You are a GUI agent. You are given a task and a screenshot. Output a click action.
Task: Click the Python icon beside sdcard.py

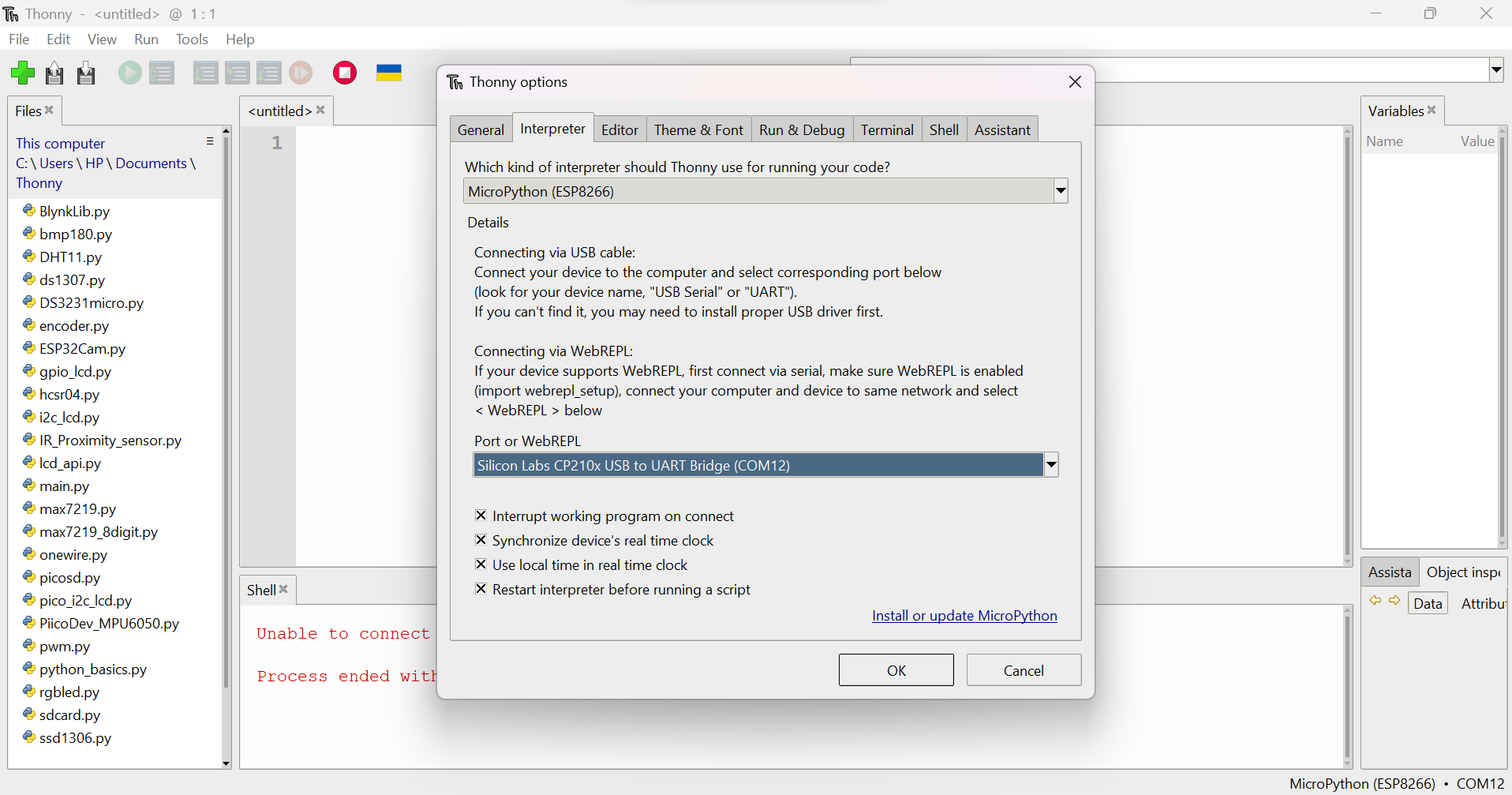point(29,714)
